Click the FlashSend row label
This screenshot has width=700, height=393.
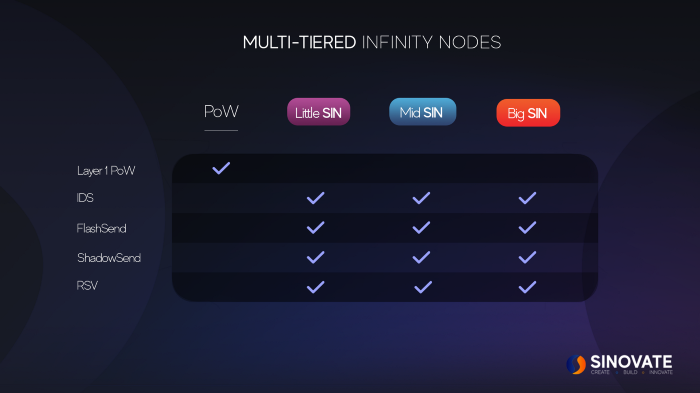(x=101, y=228)
